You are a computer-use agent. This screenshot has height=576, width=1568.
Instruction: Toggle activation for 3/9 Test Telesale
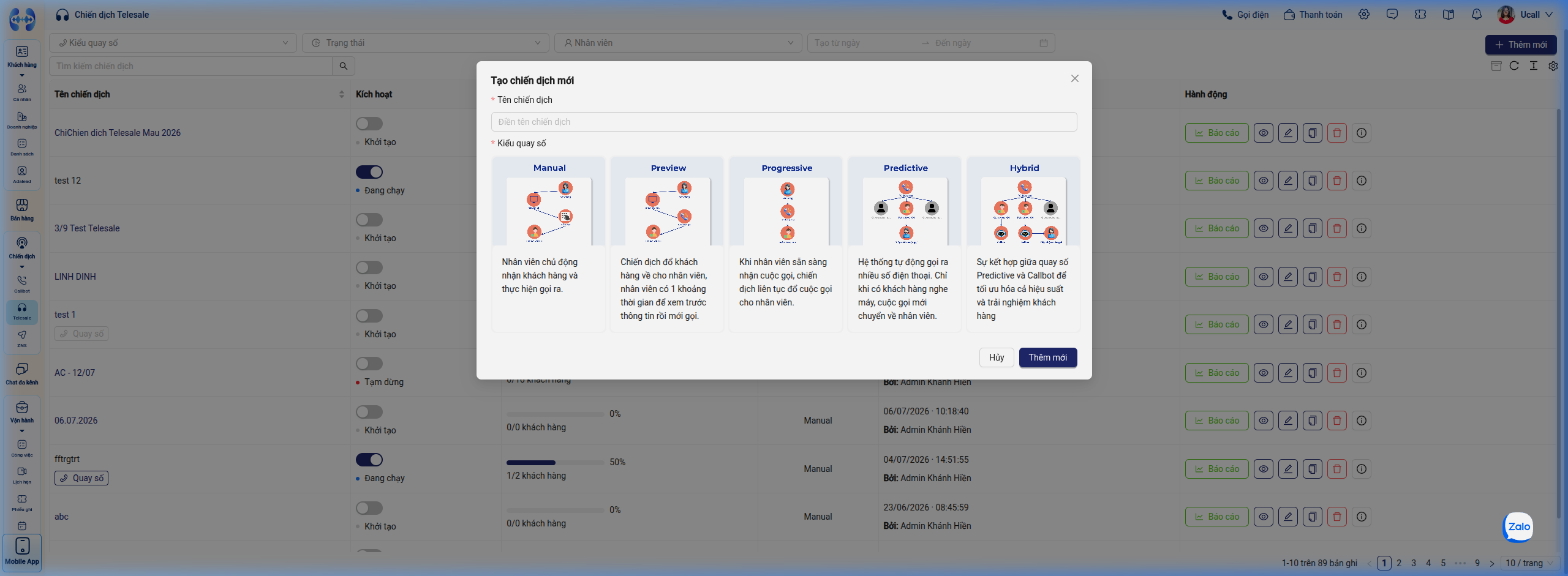click(369, 220)
